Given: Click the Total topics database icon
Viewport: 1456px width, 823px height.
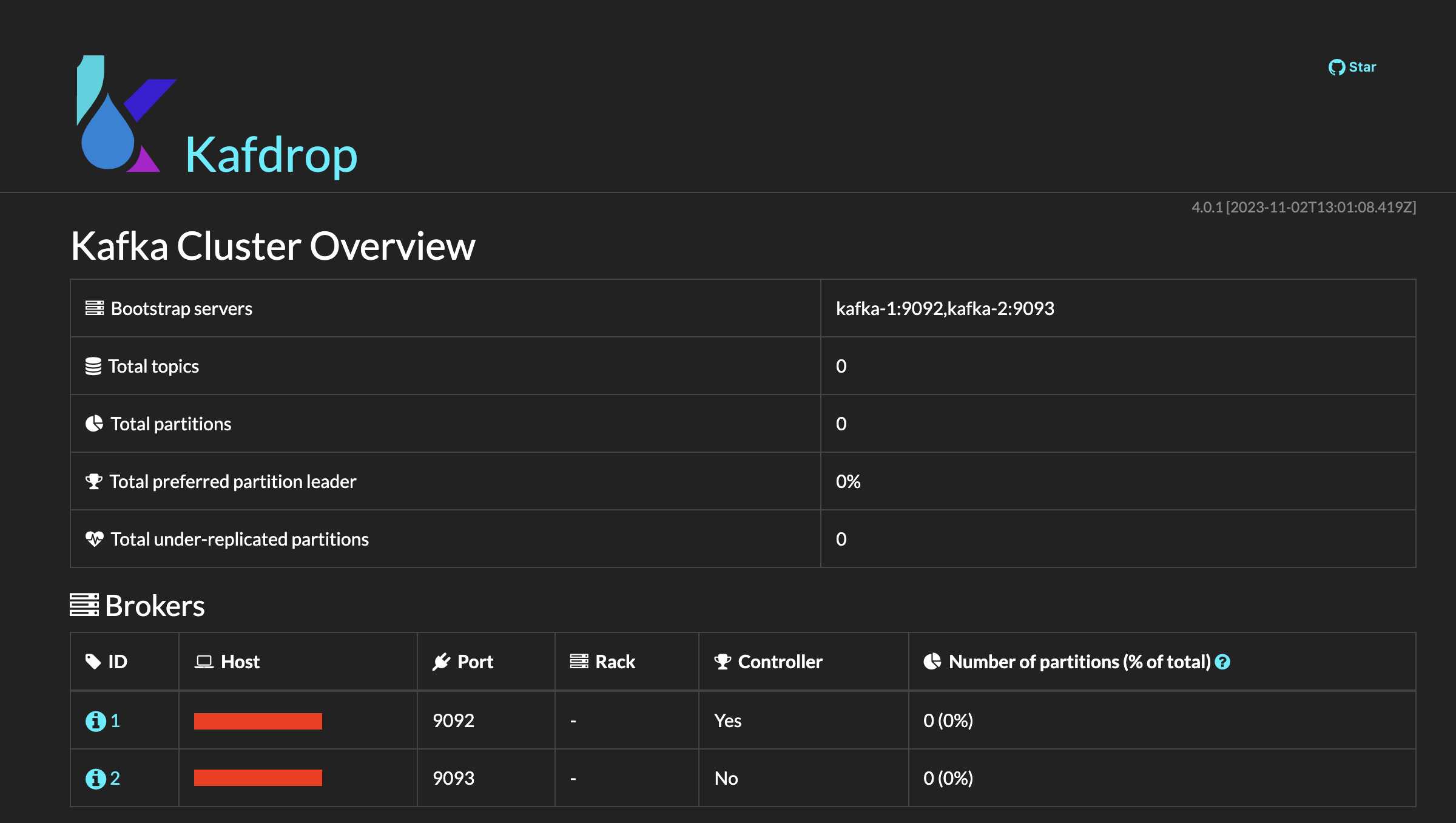Looking at the screenshot, I should click(93, 366).
